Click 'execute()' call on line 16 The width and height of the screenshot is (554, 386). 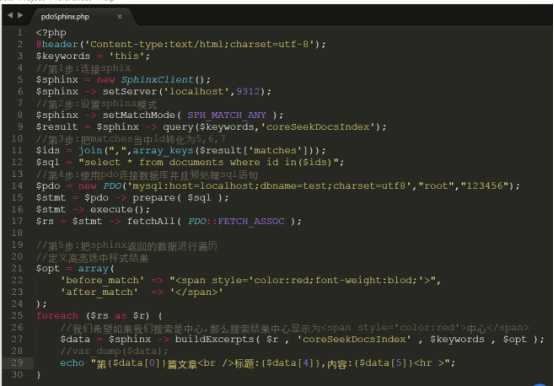click(x=117, y=209)
